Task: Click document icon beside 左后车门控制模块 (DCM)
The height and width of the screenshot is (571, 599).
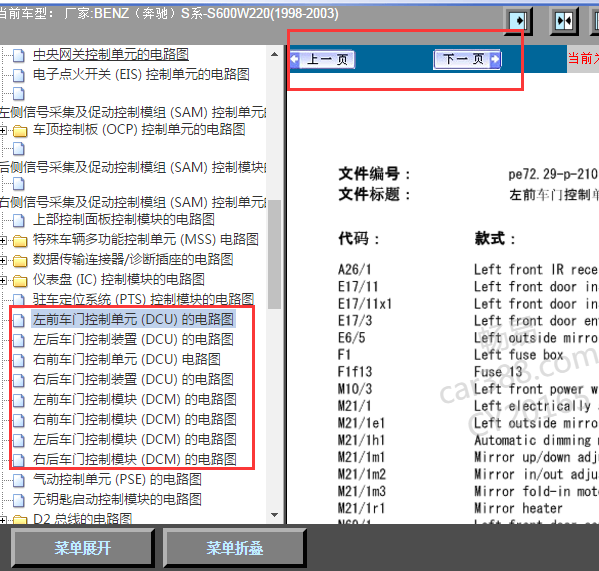Action: [x=19, y=440]
